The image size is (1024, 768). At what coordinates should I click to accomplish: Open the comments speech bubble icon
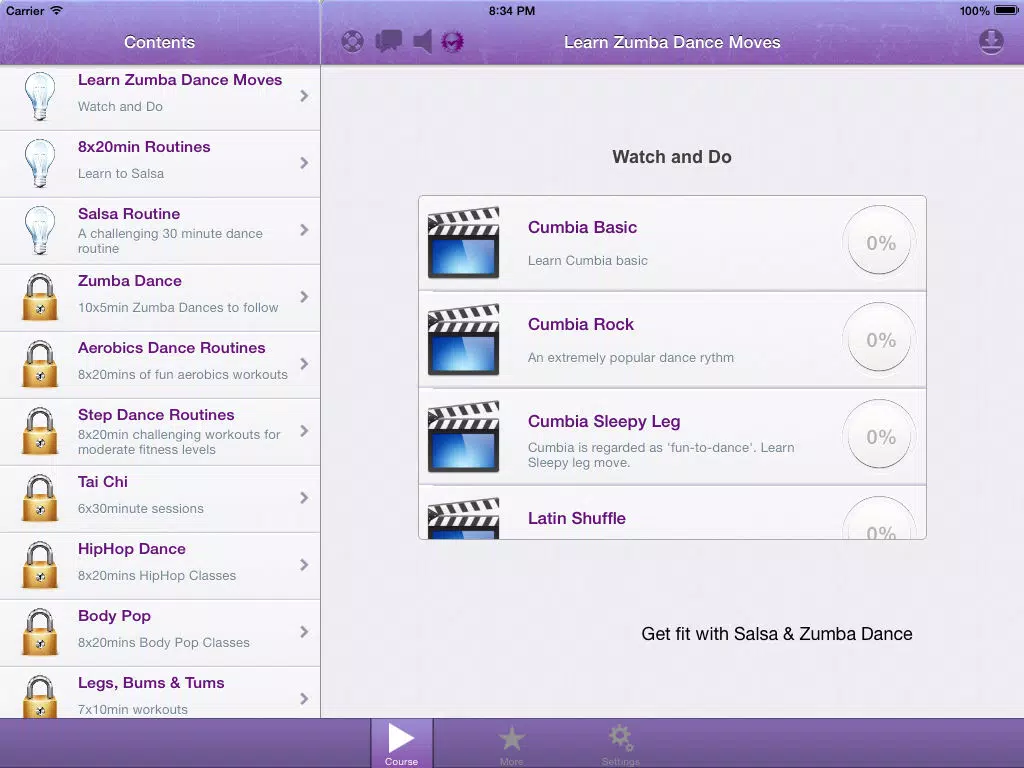[x=389, y=42]
